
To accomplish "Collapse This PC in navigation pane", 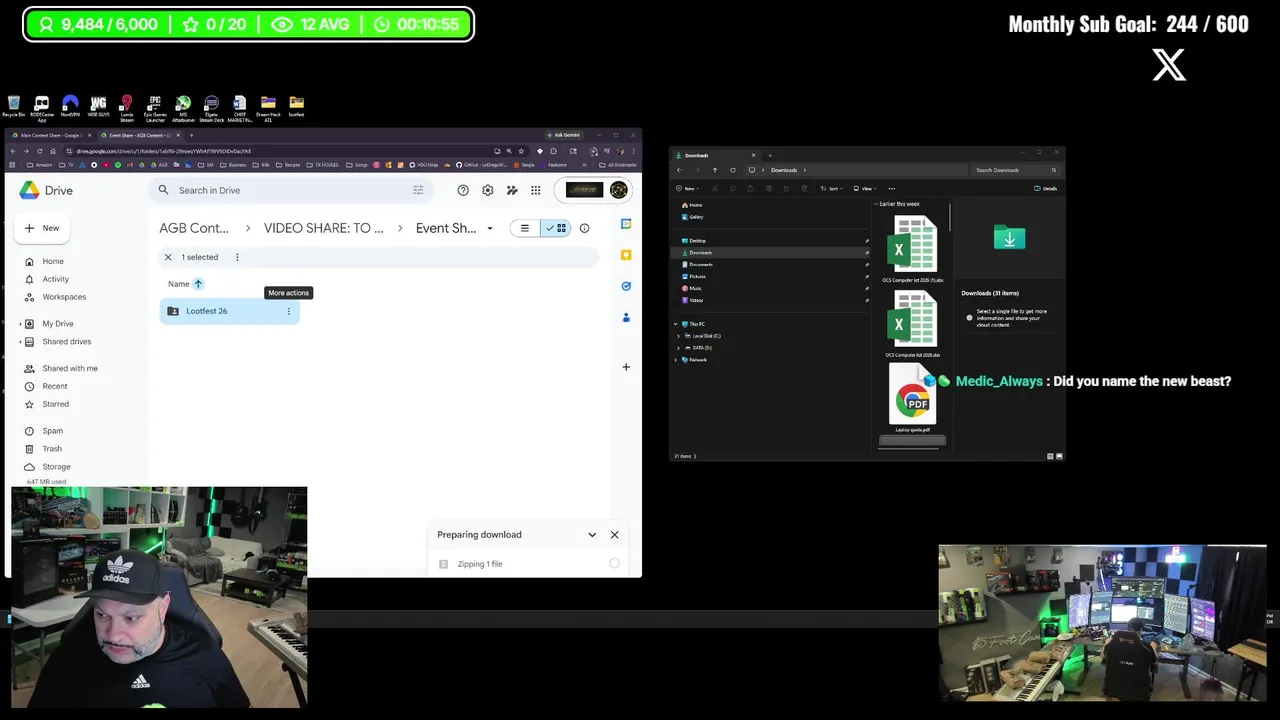I will coord(677,324).
